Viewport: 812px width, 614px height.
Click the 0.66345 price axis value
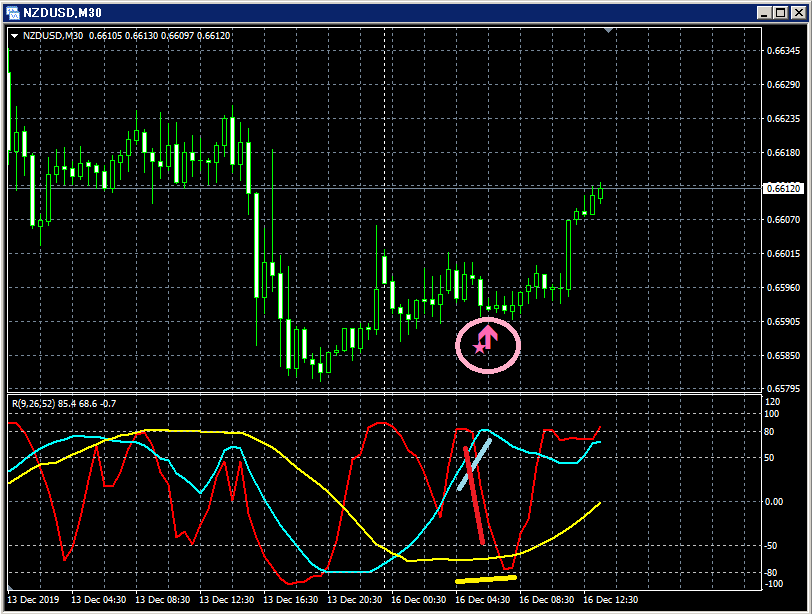tap(783, 51)
